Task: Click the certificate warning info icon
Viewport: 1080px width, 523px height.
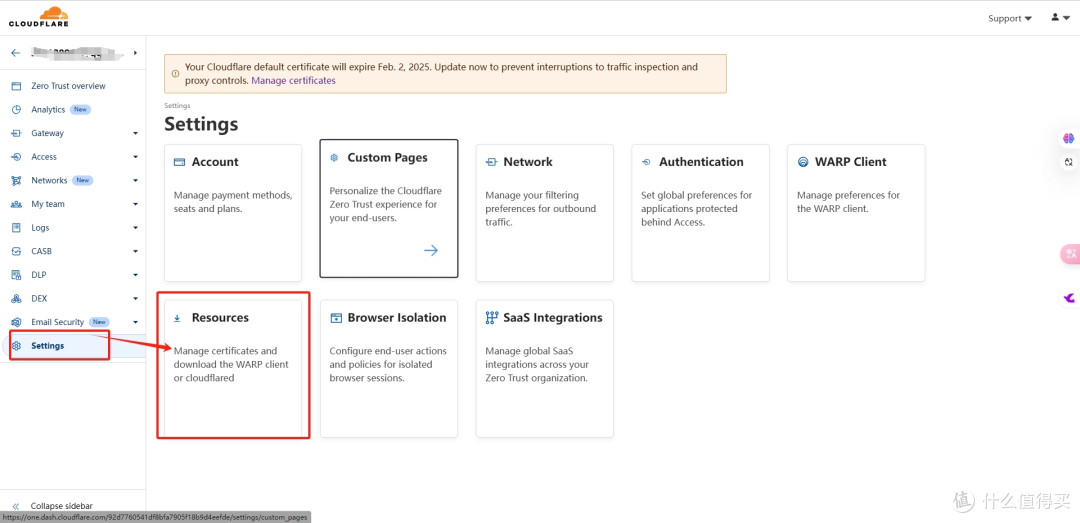Action: point(176,73)
